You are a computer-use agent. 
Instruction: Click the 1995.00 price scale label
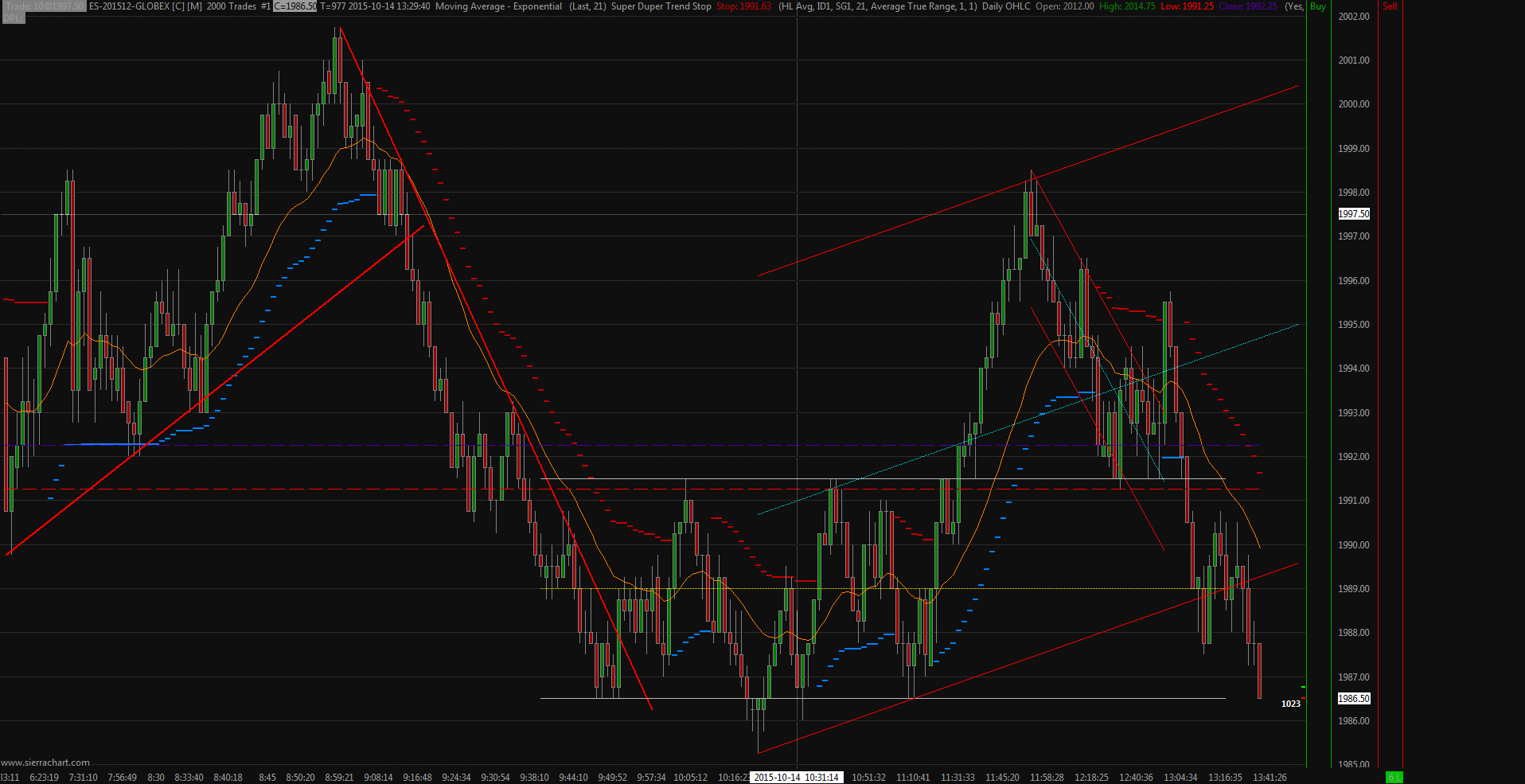tap(1354, 325)
